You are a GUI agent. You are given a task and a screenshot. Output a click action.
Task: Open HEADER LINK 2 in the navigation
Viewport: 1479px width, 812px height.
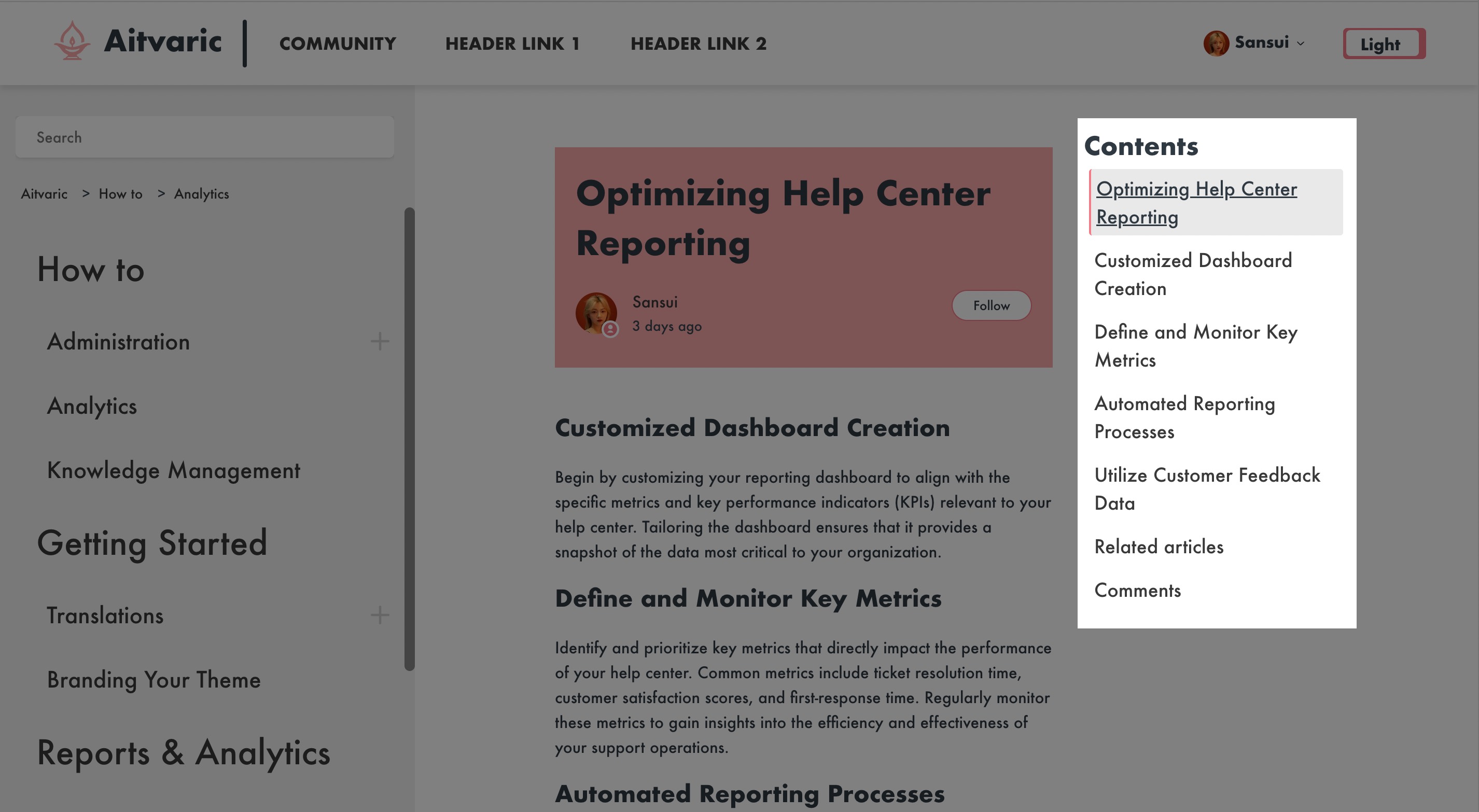pos(698,44)
